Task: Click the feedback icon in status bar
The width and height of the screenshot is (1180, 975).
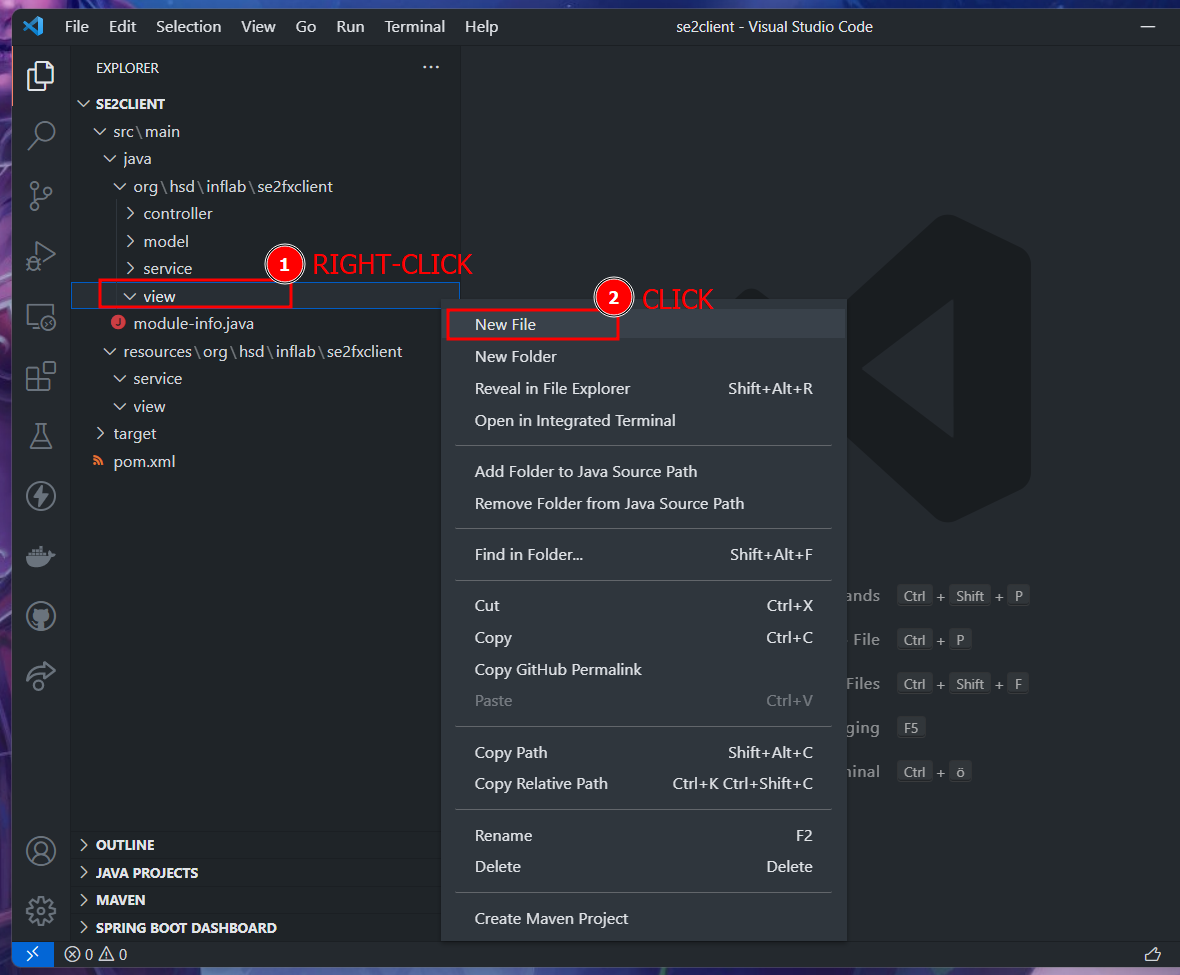Action: (1152, 954)
